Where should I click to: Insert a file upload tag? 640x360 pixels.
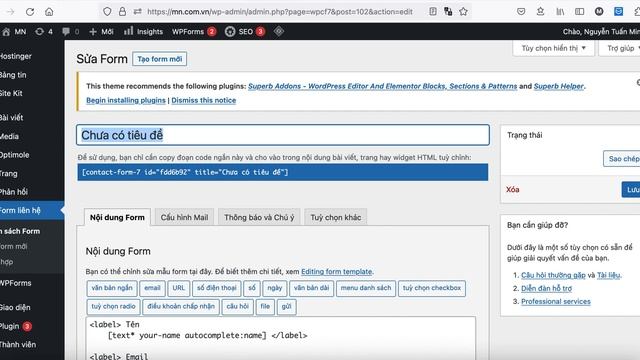tap(265, 307)
